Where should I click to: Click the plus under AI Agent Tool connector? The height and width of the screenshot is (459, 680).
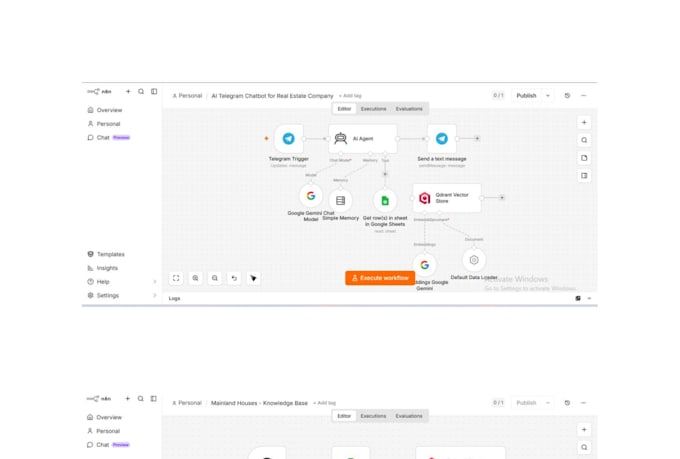[385, 174]
